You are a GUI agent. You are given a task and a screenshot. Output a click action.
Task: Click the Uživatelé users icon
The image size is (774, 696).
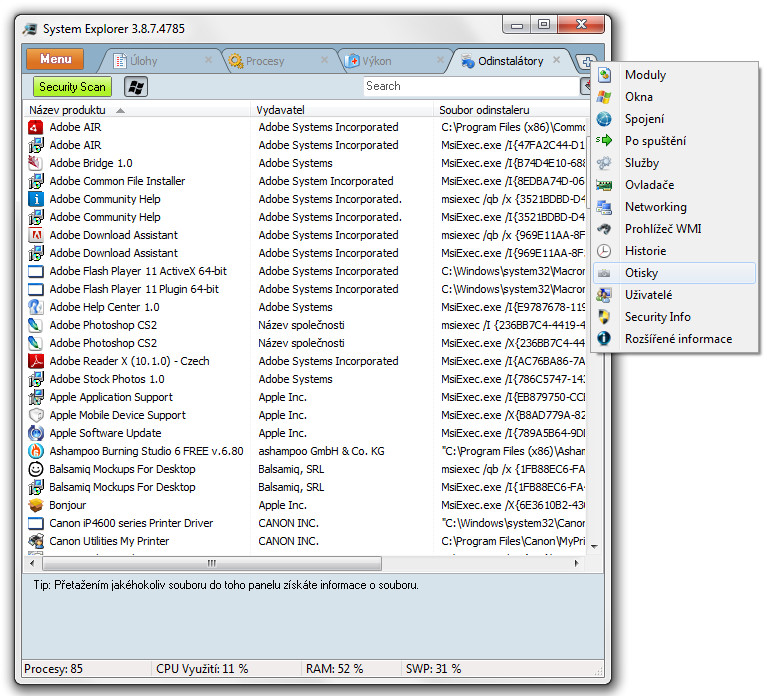(x=604, y=295)
